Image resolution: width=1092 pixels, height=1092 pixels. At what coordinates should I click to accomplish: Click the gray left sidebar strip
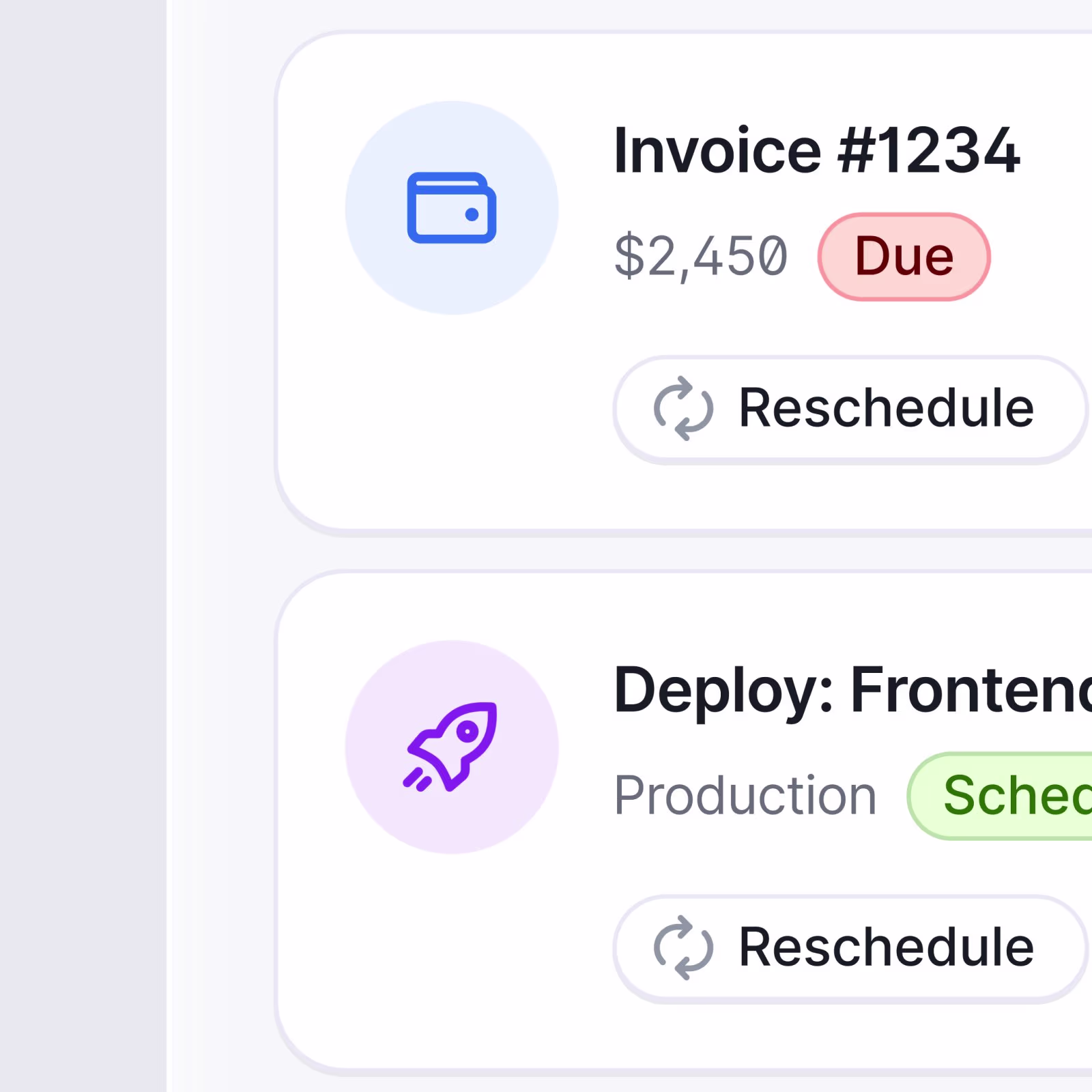(x=83, y=546)
